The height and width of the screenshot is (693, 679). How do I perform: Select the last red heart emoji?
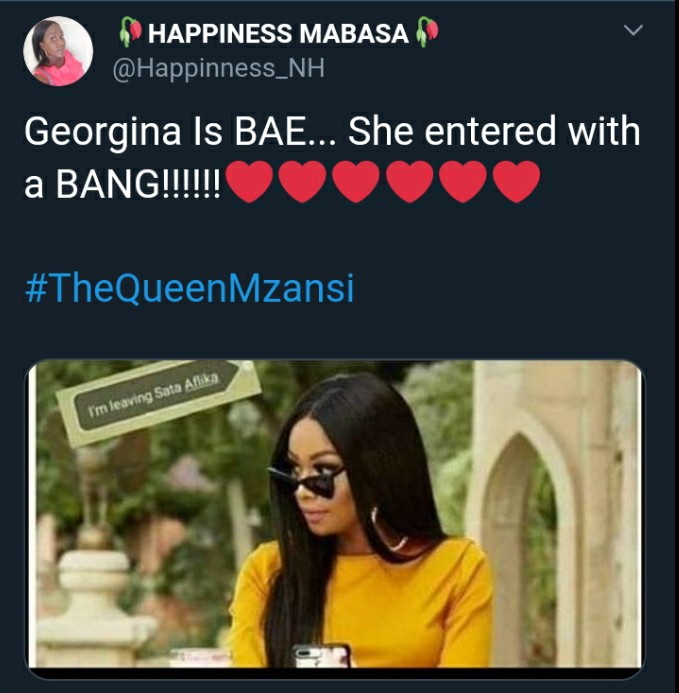click(x=516, y=182)
